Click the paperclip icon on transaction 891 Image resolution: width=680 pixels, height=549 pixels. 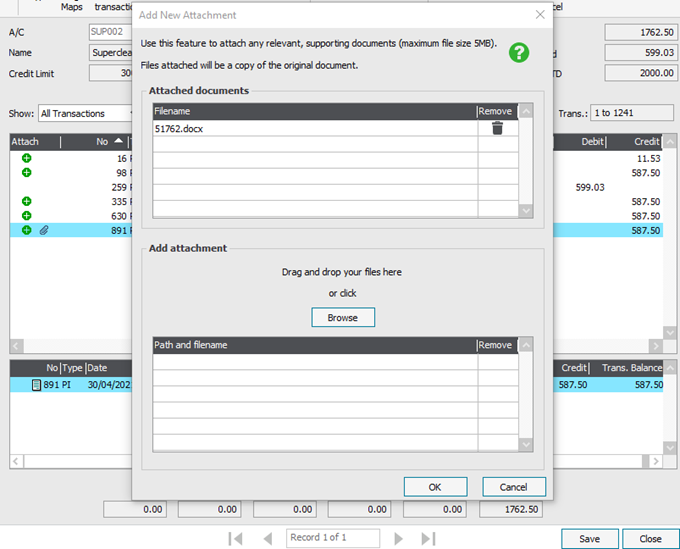[44, 230]
